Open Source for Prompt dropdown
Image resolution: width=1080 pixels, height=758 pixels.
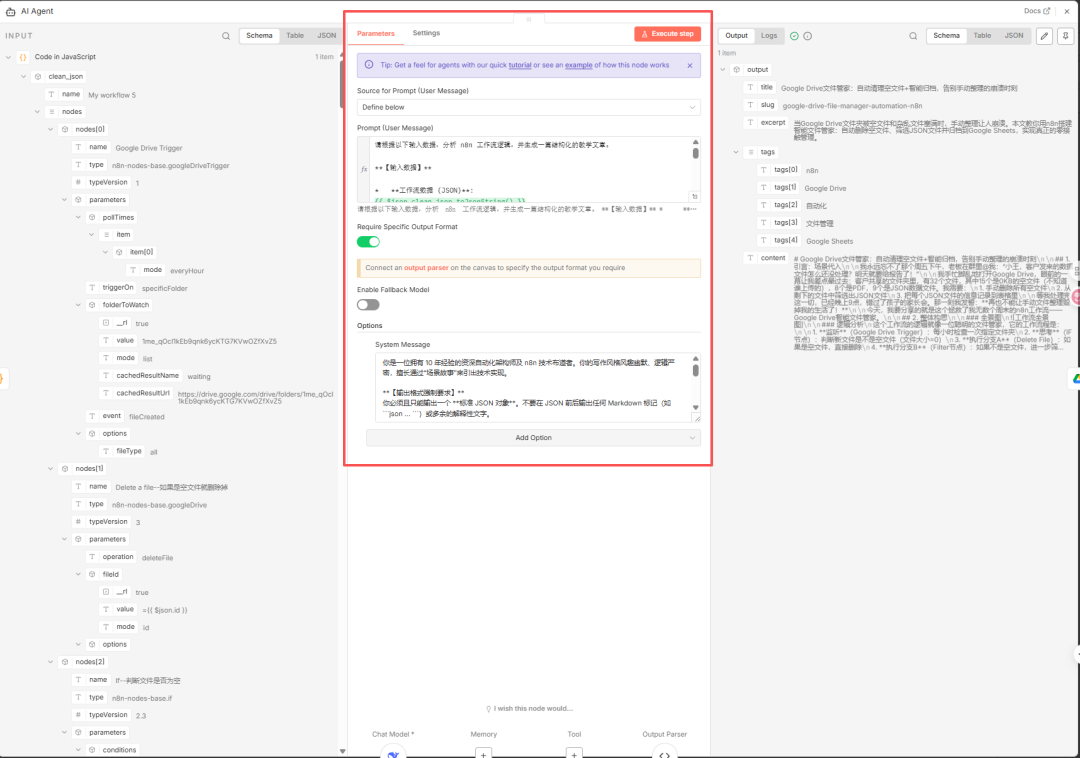(528, 107)
